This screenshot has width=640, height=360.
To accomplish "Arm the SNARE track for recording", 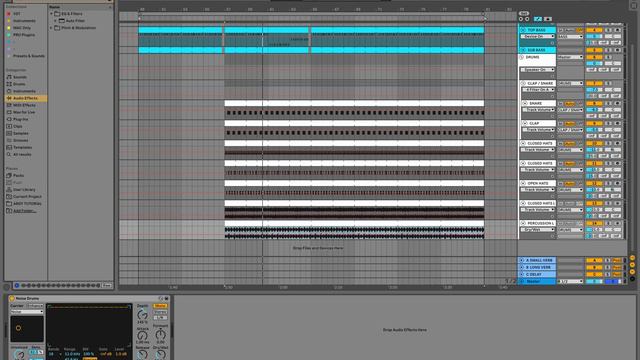I will pyautogui.click(x=618, y=104).
